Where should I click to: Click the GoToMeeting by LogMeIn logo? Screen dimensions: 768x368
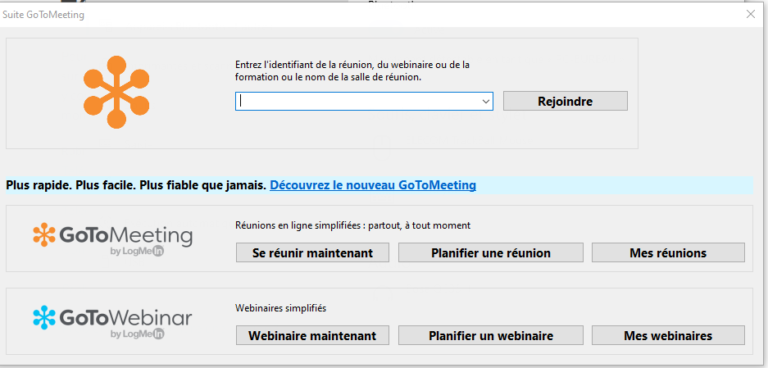(x=113, y=239)
